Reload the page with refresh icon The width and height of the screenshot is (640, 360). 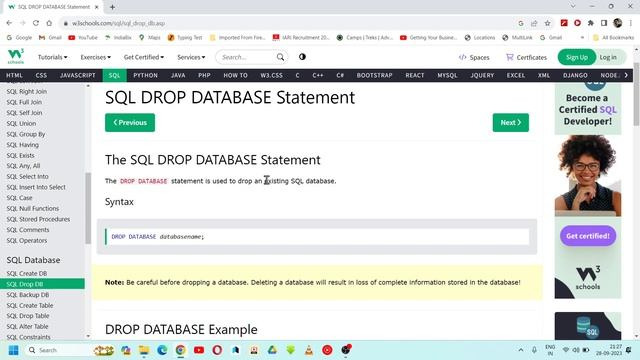[x=36, y=23]
